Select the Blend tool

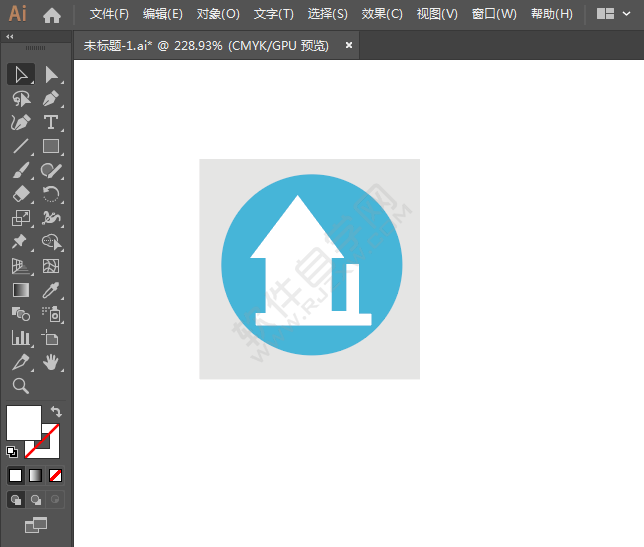coord(21,315)
